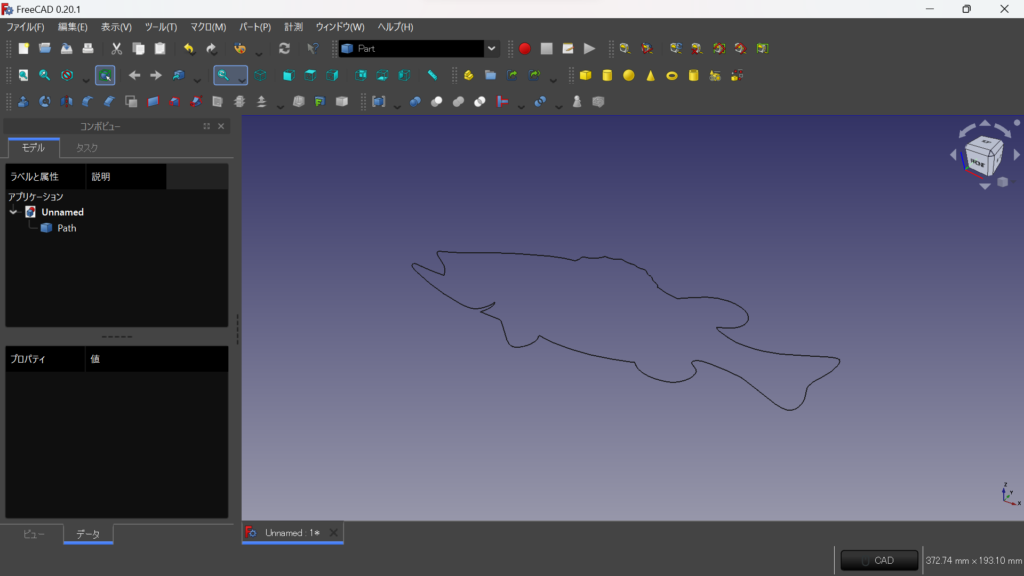Open the Part workbench dropdown

491,48
